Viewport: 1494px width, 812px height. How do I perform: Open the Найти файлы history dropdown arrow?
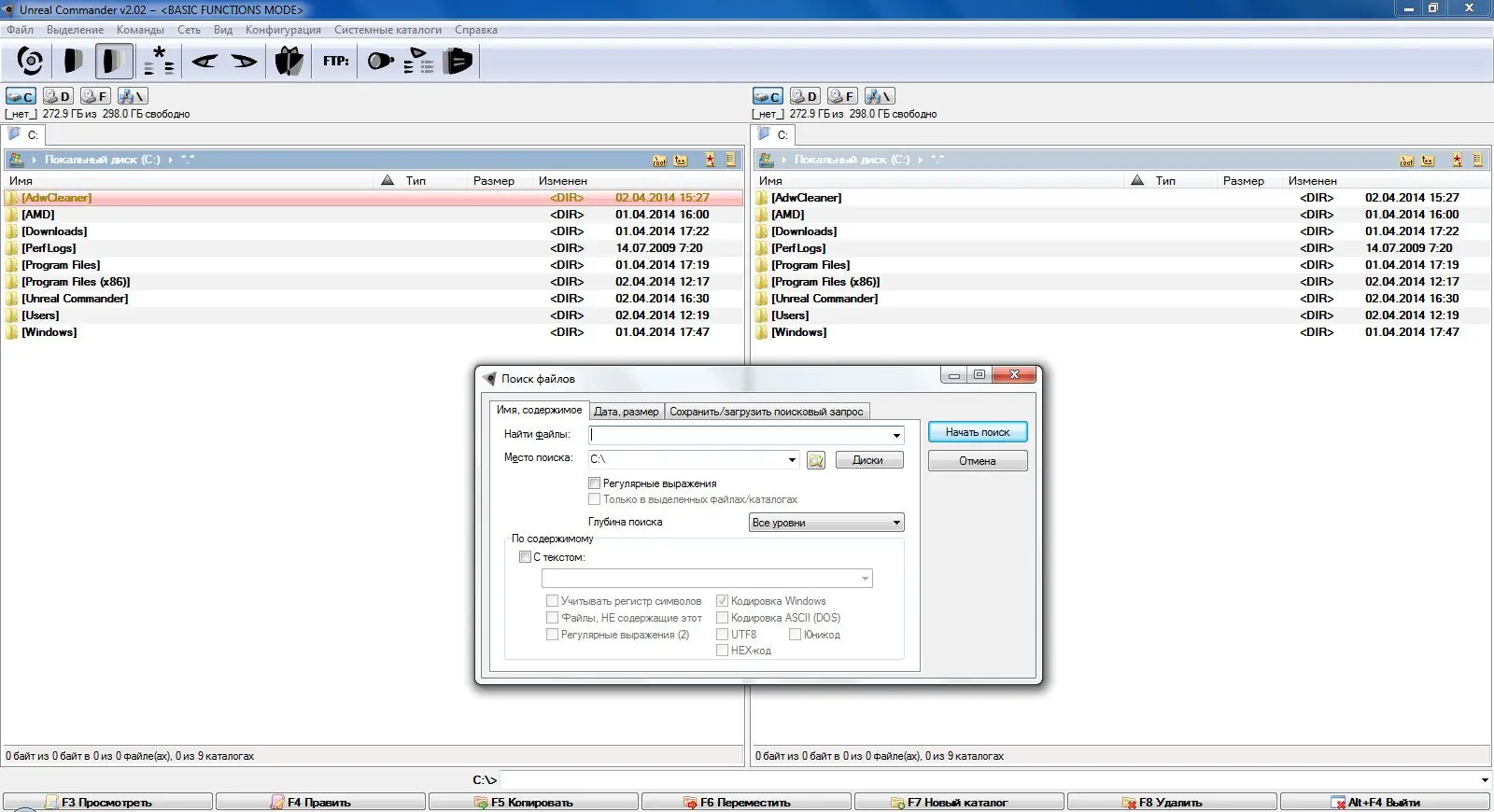pos(896,436)
